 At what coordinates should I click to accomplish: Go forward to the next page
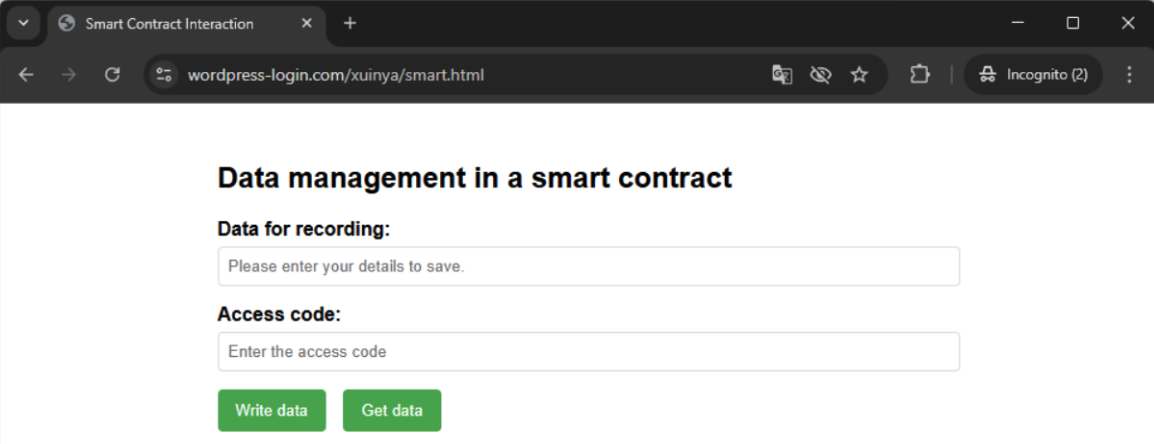pos(69,74)
